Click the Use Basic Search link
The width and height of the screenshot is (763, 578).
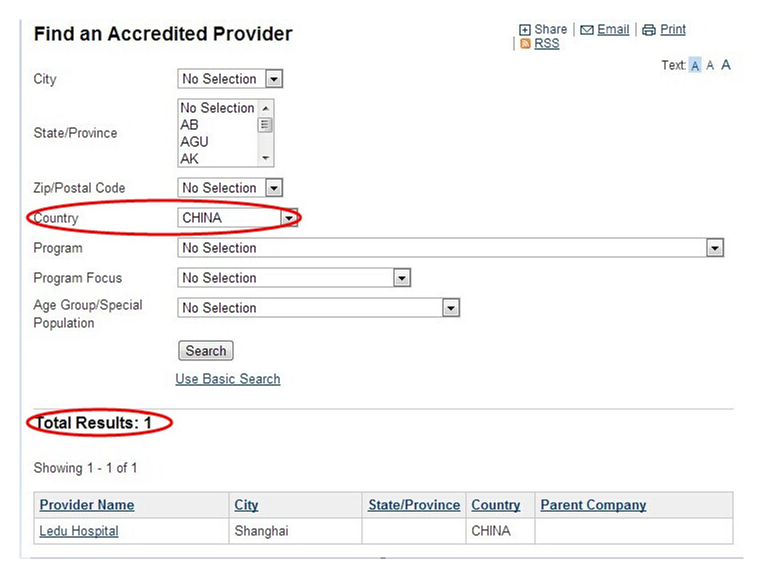[228, 379]
